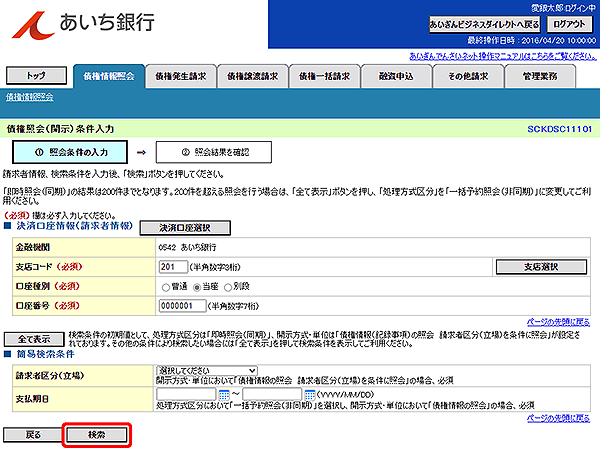The width and height of the screenshot is (600, 465).
Task: Click 0542 あいち銀行 institution text
Action: [188, 248]
